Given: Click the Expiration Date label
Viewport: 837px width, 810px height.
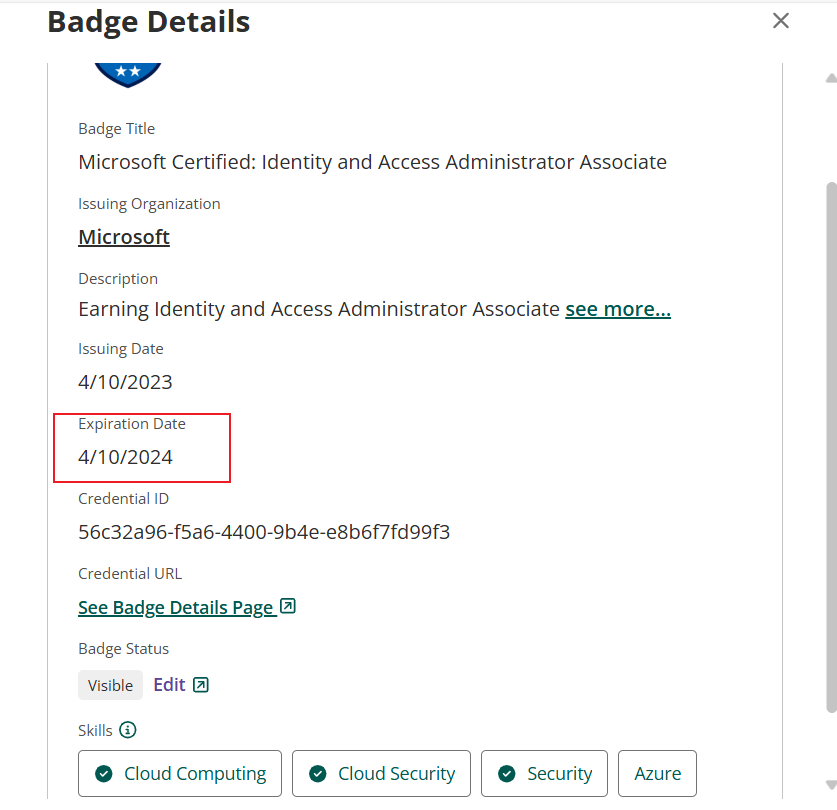Looking at the screenshot, I should tap(132, 424).
